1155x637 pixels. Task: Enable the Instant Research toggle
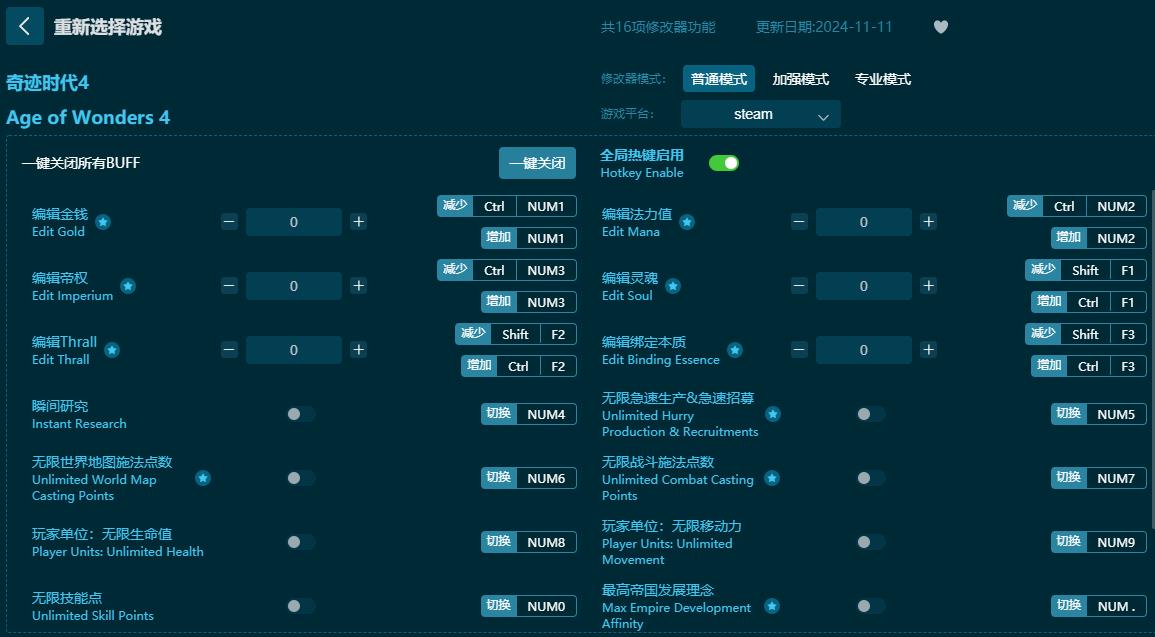coord(297,414)
